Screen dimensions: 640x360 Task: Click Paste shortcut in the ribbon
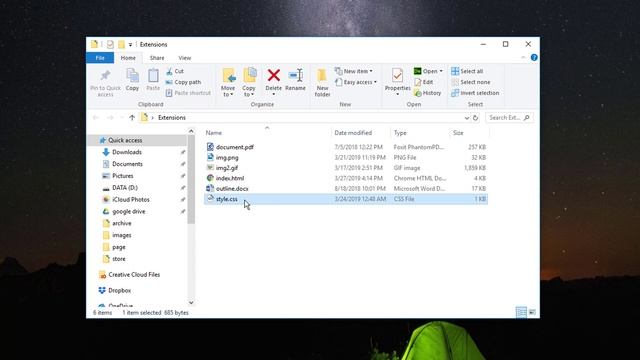click(188, 93)
